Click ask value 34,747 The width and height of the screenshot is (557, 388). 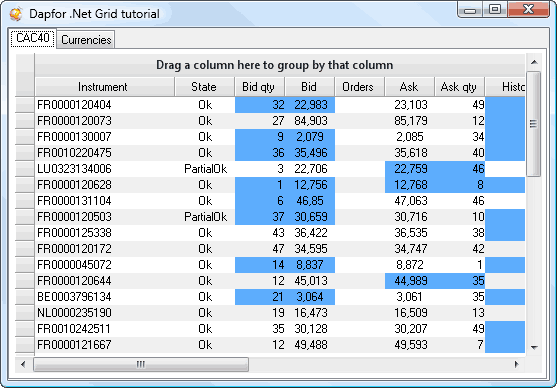[x=411, y=249]
